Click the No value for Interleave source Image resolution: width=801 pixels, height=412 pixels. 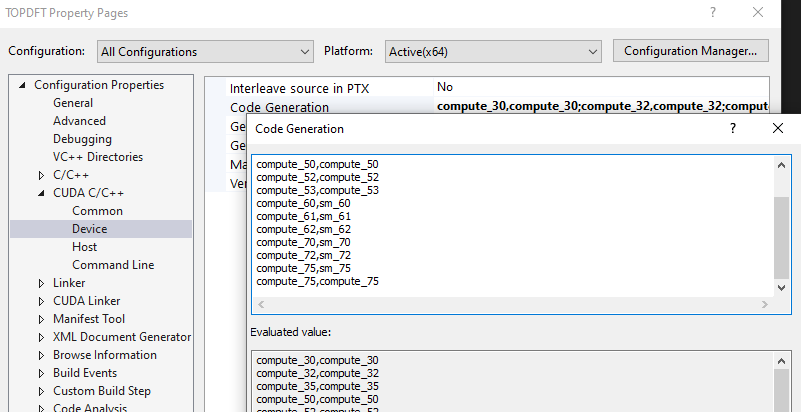(x=444, y=87)
